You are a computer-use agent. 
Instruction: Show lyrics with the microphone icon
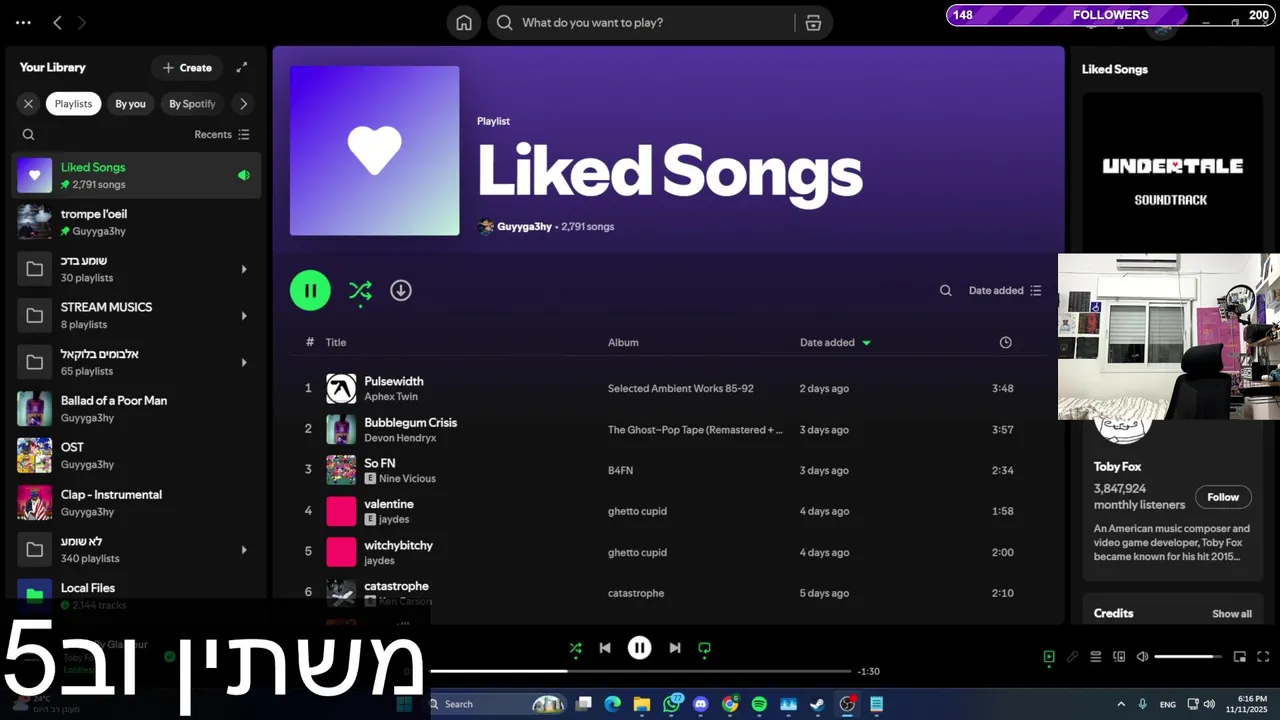pos(1072,657)
